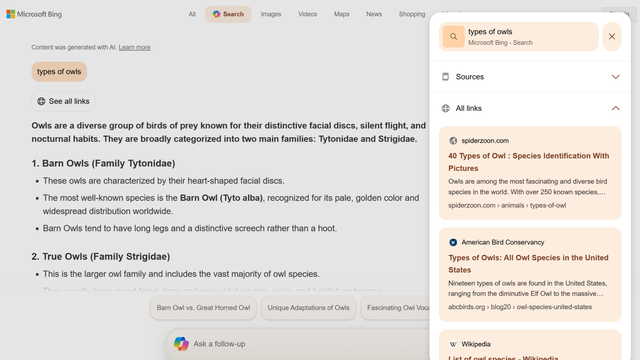This screenshot has width=640, height=360.
Task: Select the Copilot Search tab
Action: coord(228,14)
